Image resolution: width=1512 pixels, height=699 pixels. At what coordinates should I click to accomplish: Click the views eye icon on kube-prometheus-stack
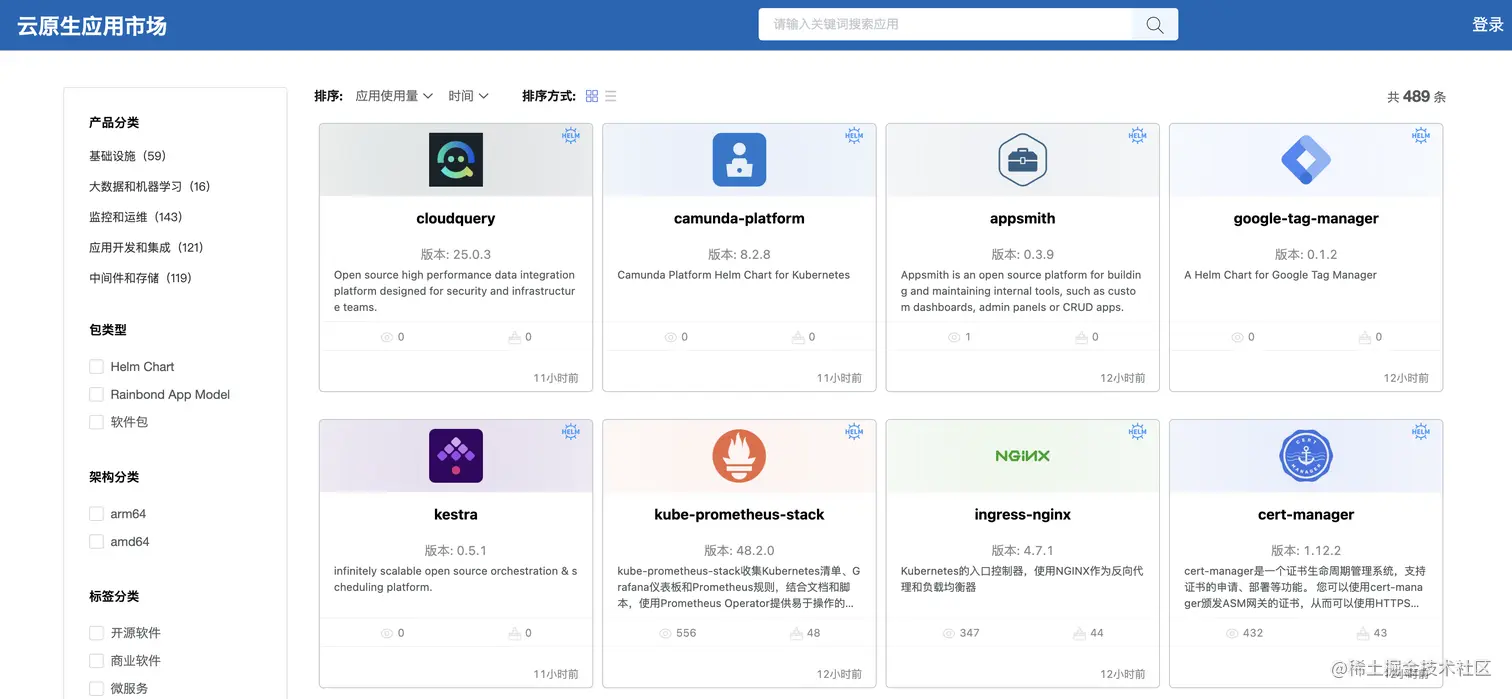666,633
